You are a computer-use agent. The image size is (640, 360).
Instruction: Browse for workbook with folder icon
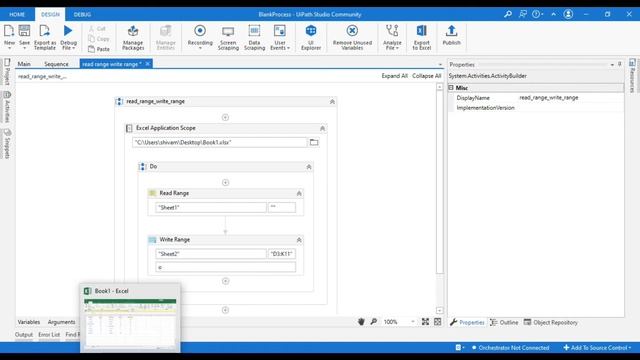314,142
